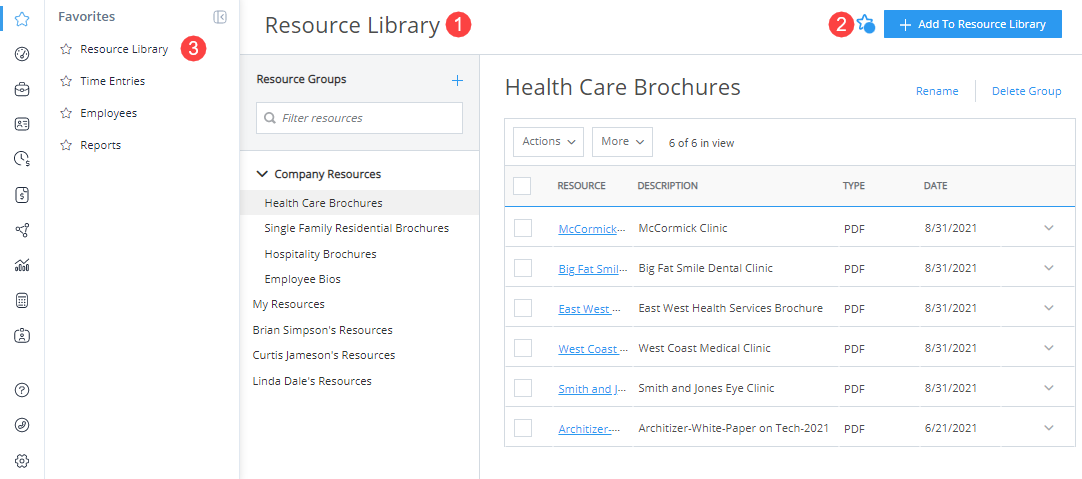The width and height of the screenshot is (1082, 479).
Task: Expand the West Coast Medical Clinic row chevron
Action: point(1048,348)
